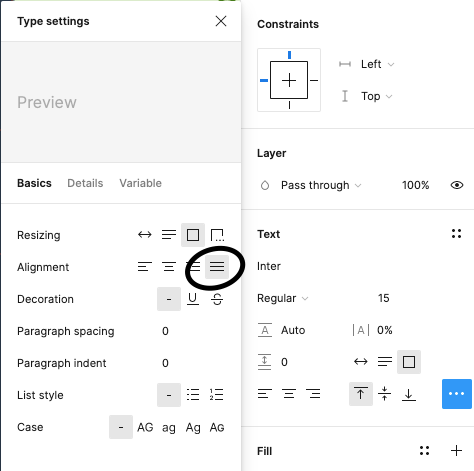This screenshot has height=471, width=474.
Task: Open text style options four-dot icon
Action: point(456,234)
